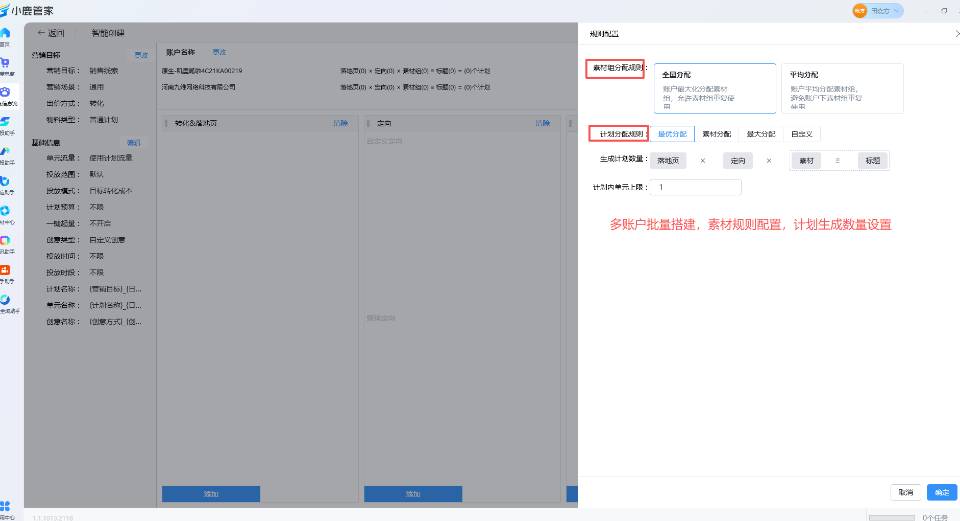
Task: Open the shopping cart icon in sidebar
Action: 6,63
